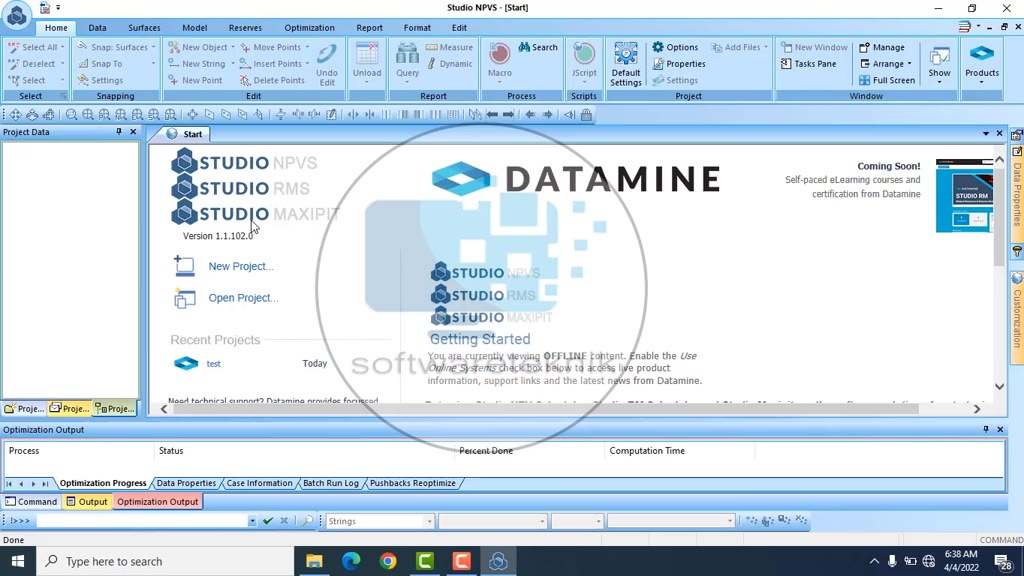Open Default Settings in Project group

click(x=626, y=64)
